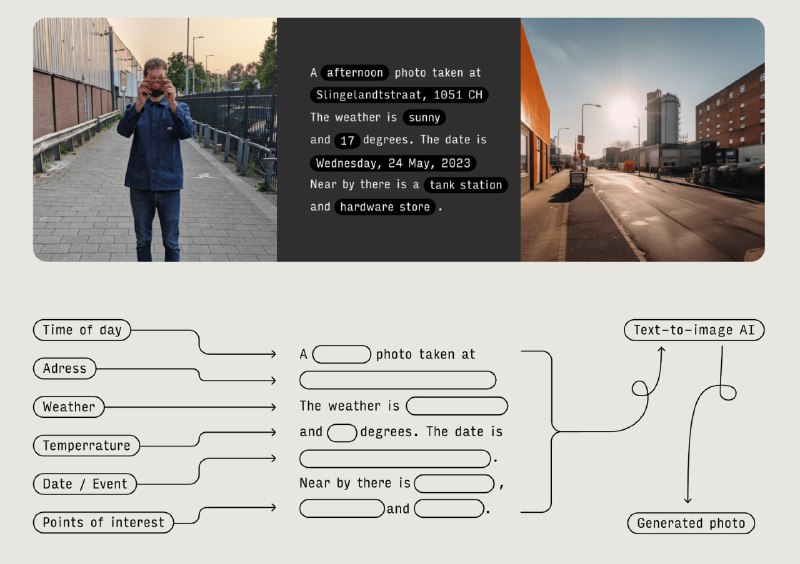Click the 'hardware store' tag
This screenshot has width=800, height=564.
[385, 207]
